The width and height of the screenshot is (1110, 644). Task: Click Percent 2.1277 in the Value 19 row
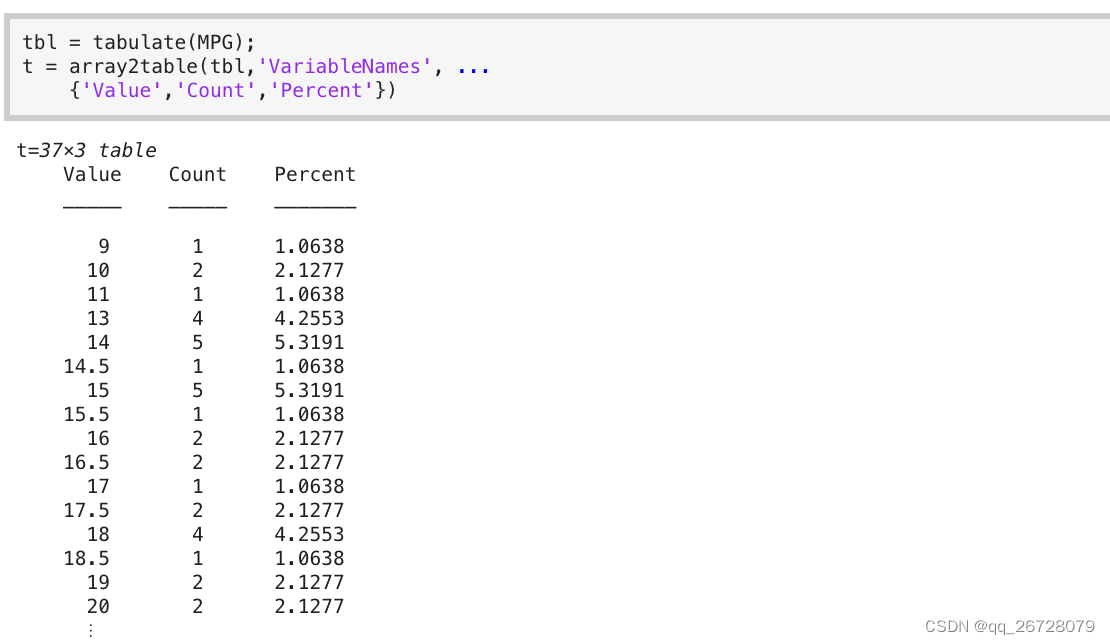click(309, 583)
